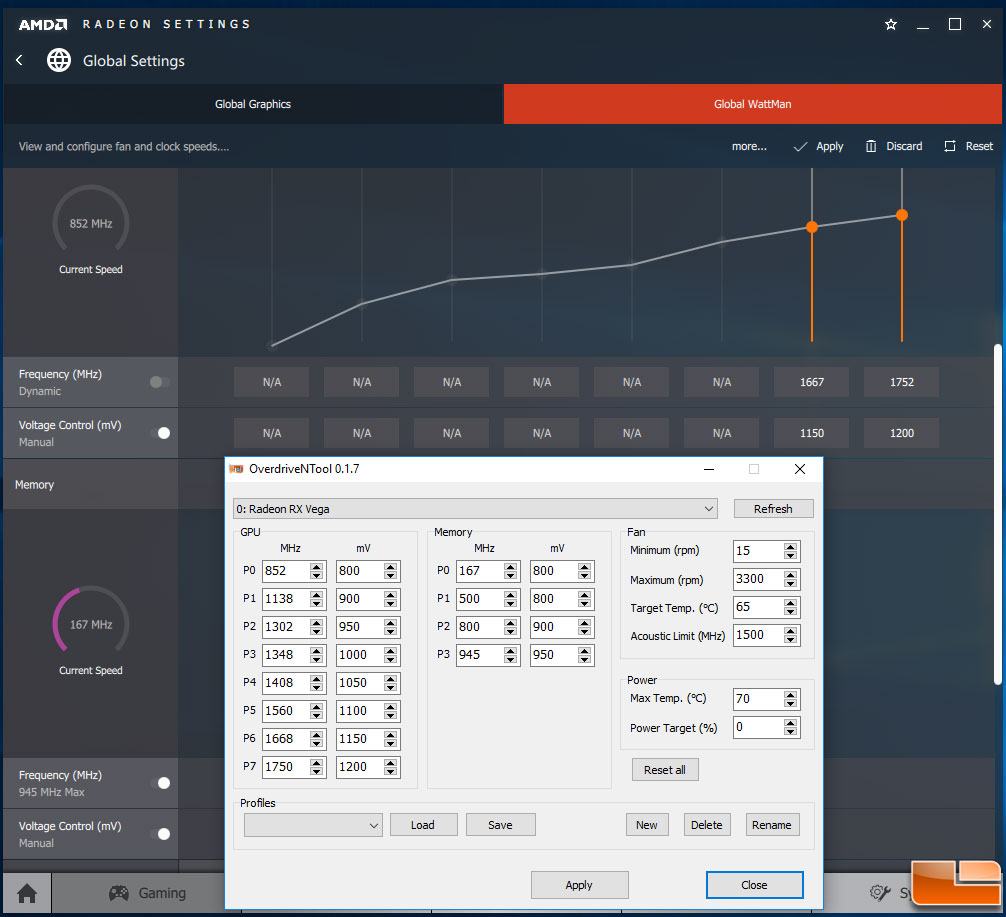Click the more... option in WattMan
Screen dimensions: 1006x917
[x=749, y=146]
